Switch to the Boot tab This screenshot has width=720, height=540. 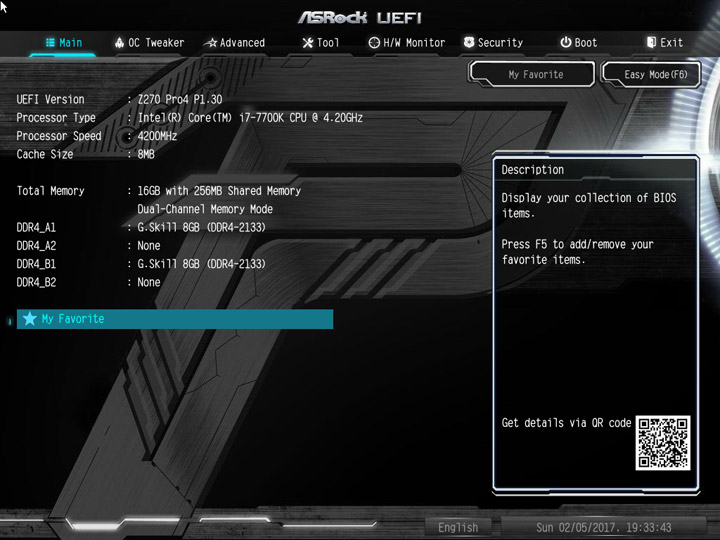point(579,43)
